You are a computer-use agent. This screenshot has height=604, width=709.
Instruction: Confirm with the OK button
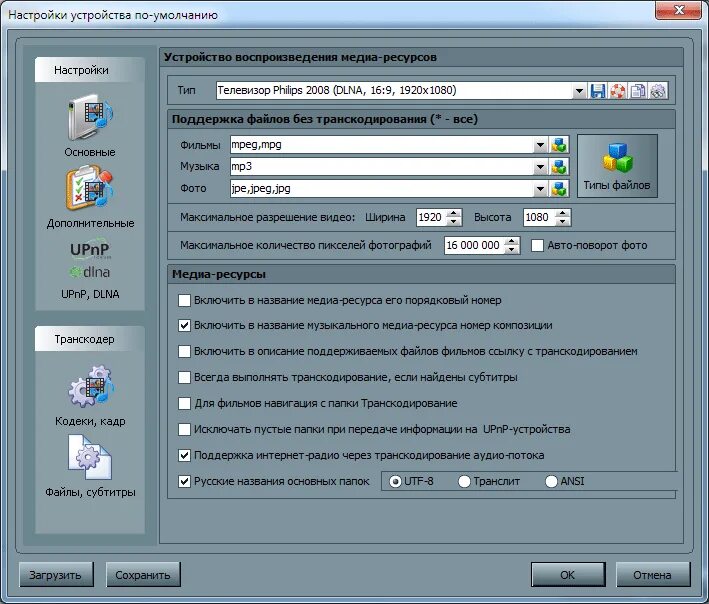pyautogui.click(x=568, y=575)
